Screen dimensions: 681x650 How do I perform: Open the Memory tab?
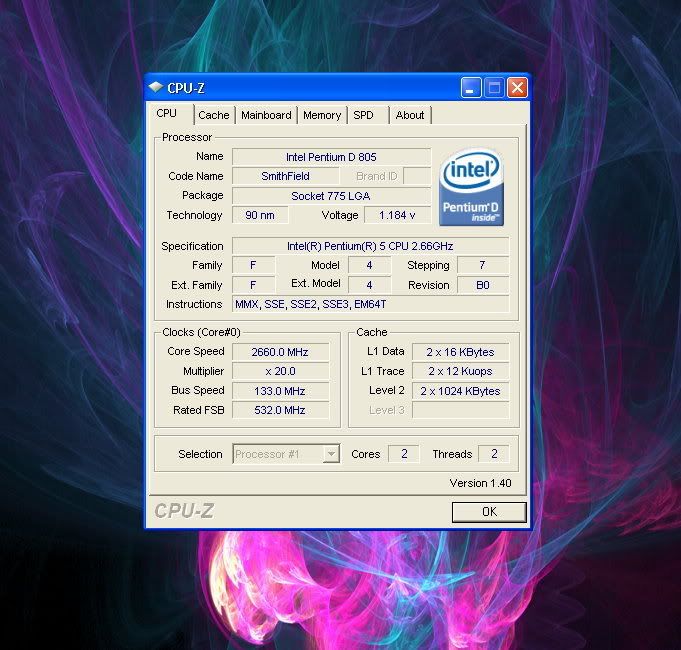tap(322, 115)
